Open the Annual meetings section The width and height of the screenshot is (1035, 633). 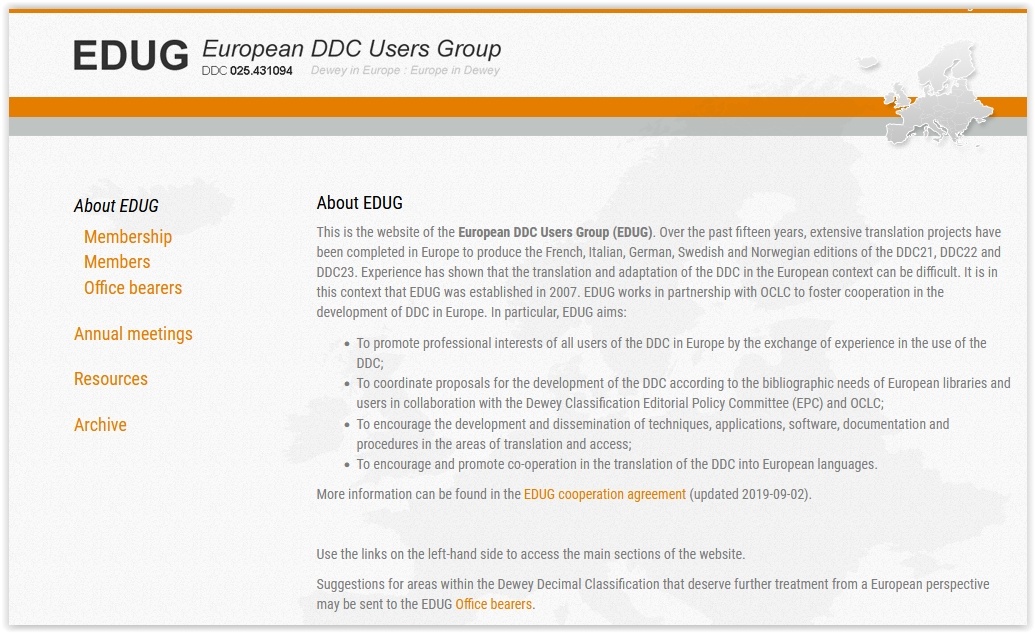tap(133, 334)
